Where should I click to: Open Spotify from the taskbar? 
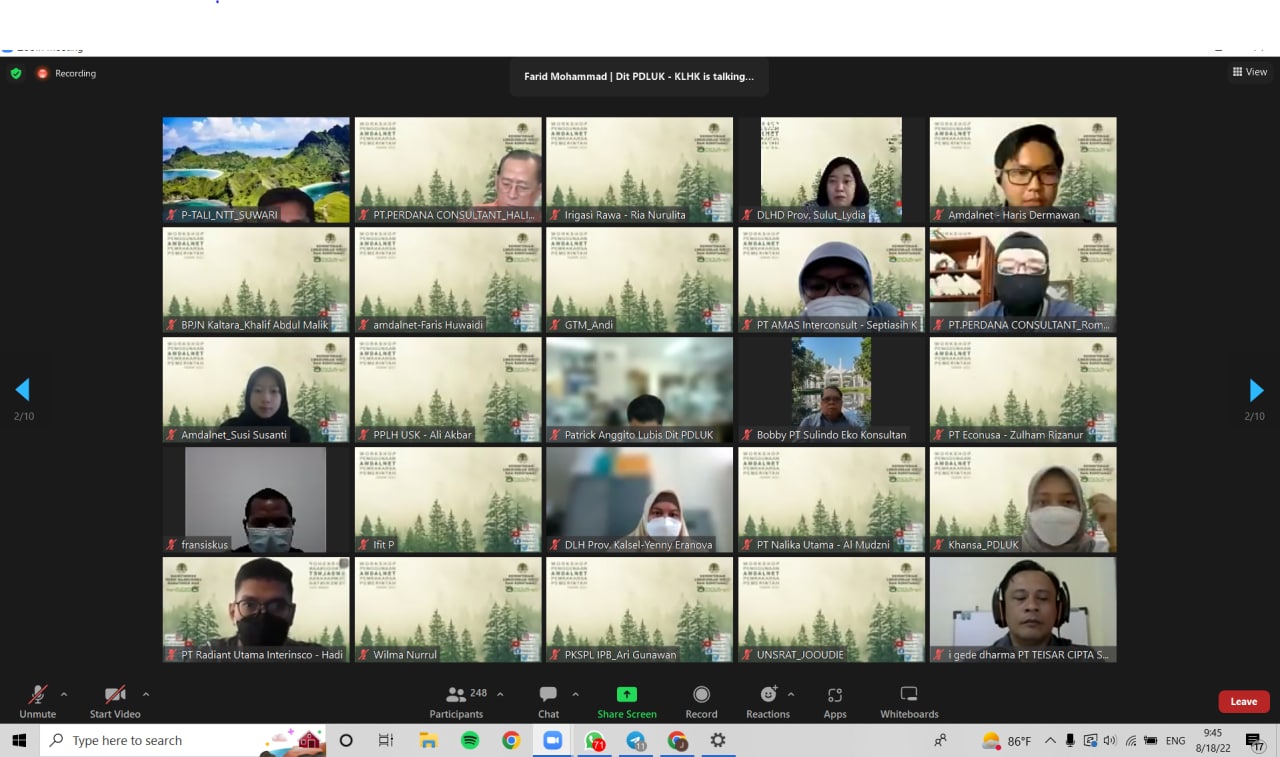[470, 741]
